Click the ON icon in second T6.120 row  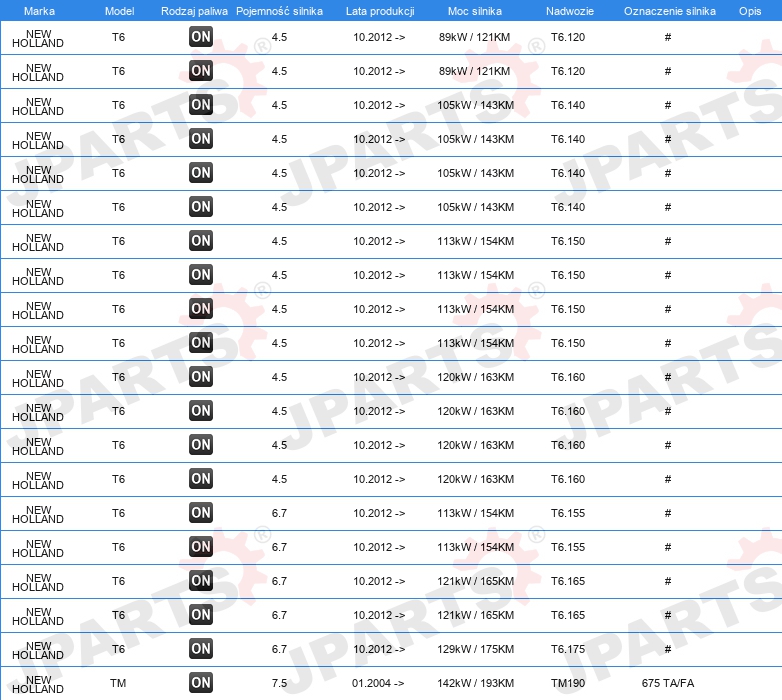(x=201, y=70)
